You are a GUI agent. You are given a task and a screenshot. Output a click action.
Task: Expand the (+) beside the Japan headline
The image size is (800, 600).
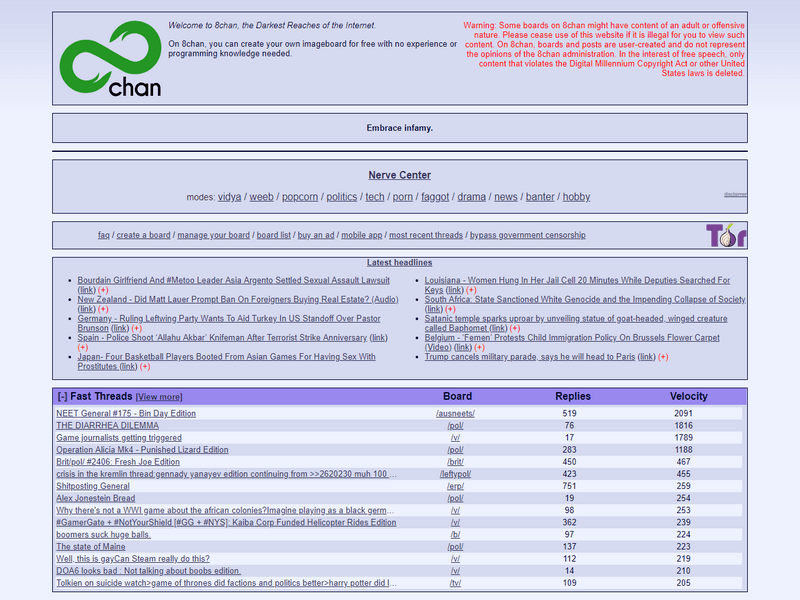[x=145, y=366]
